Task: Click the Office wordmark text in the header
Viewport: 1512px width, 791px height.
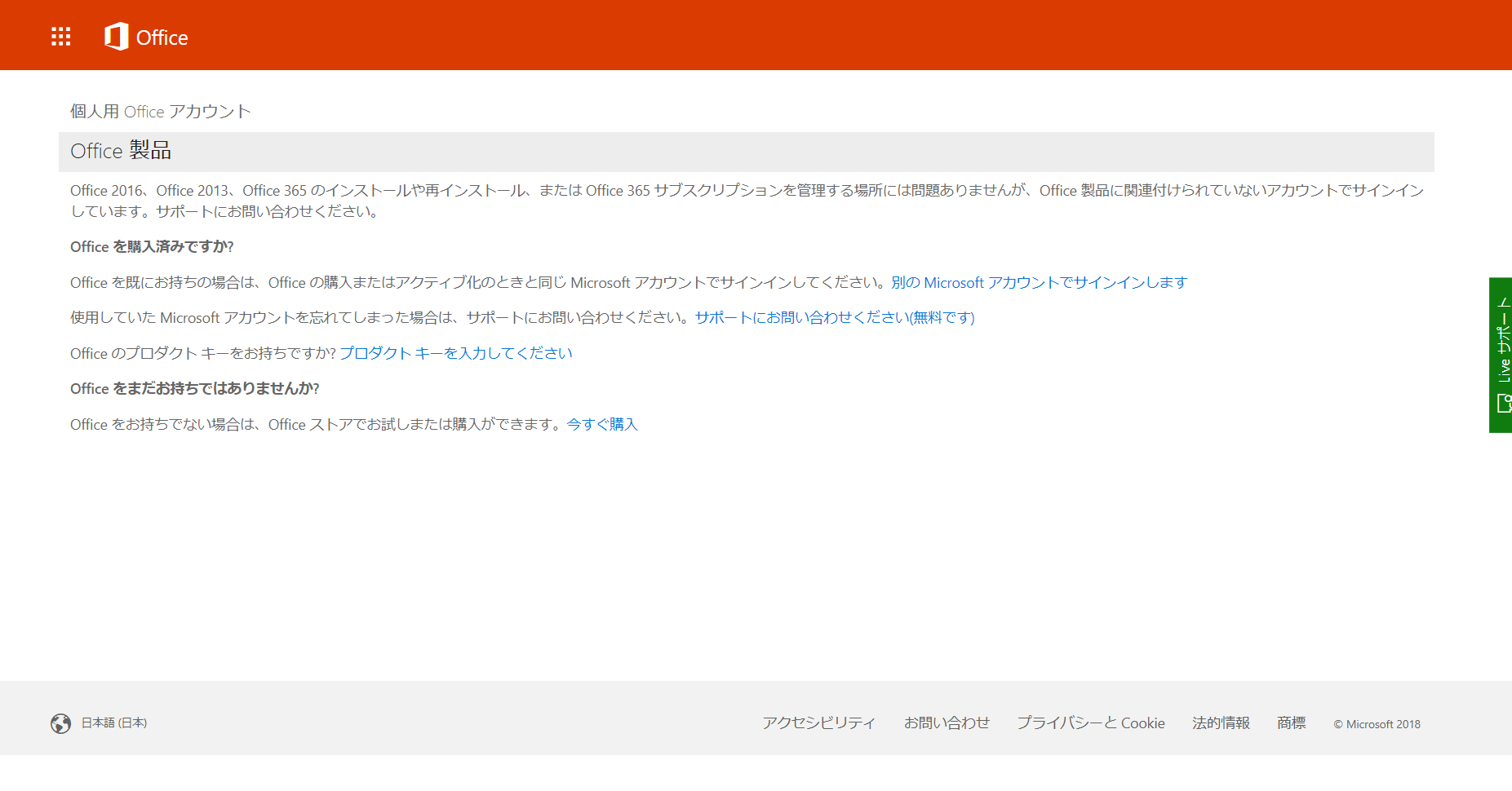Action: [x=162, y=38]
